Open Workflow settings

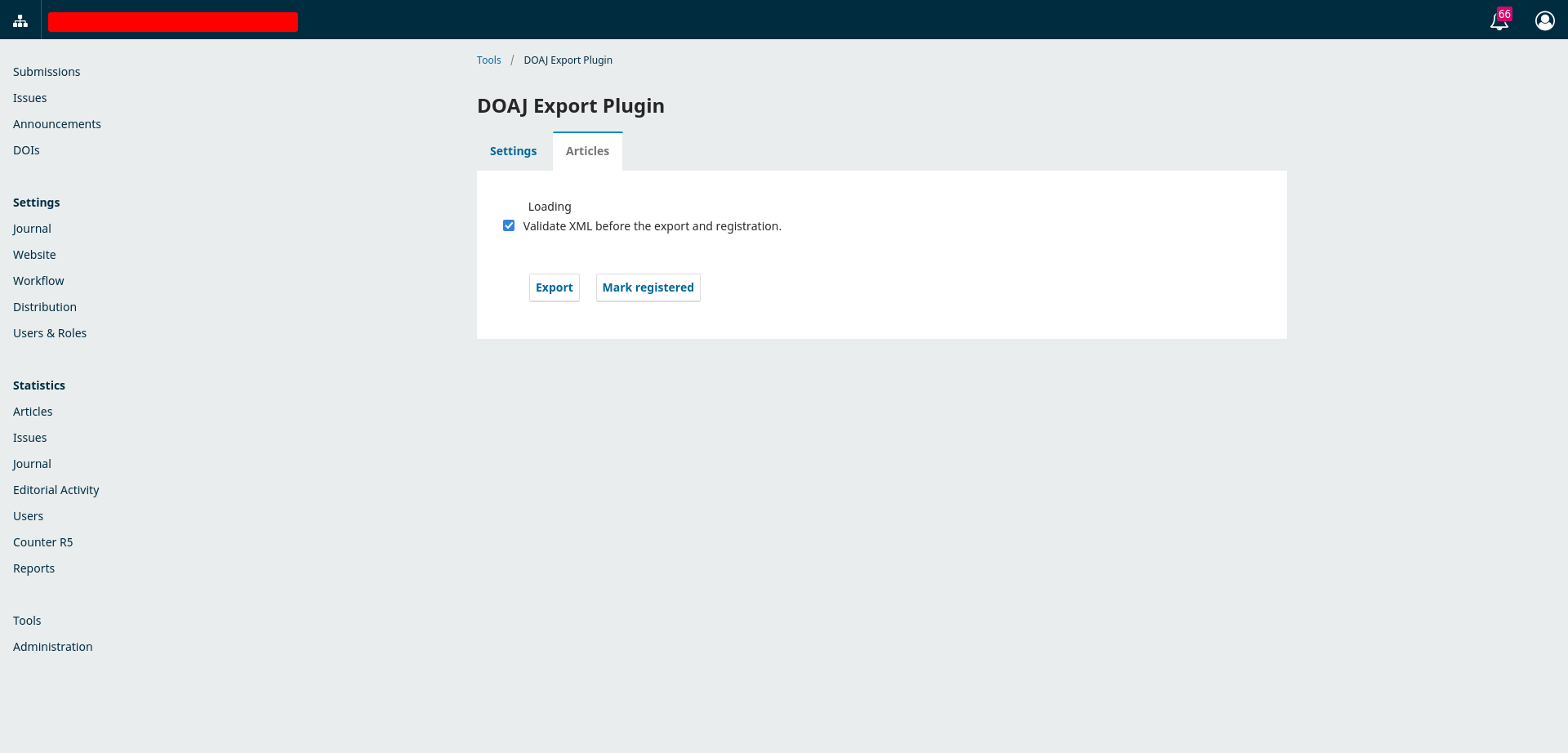38,281
